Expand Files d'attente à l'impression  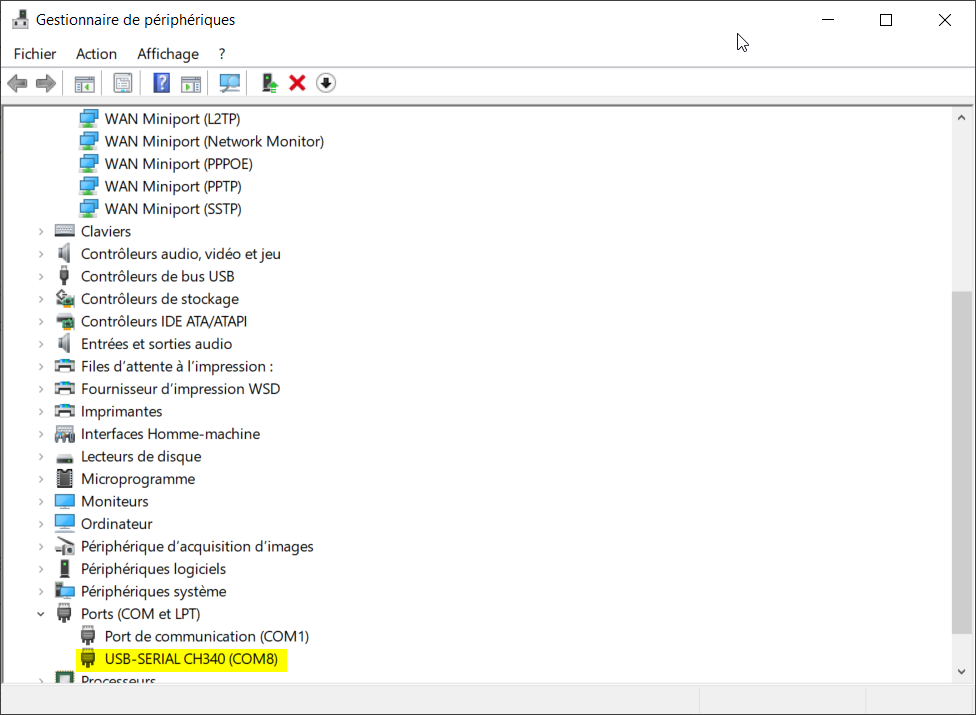(x=41, y=367)
